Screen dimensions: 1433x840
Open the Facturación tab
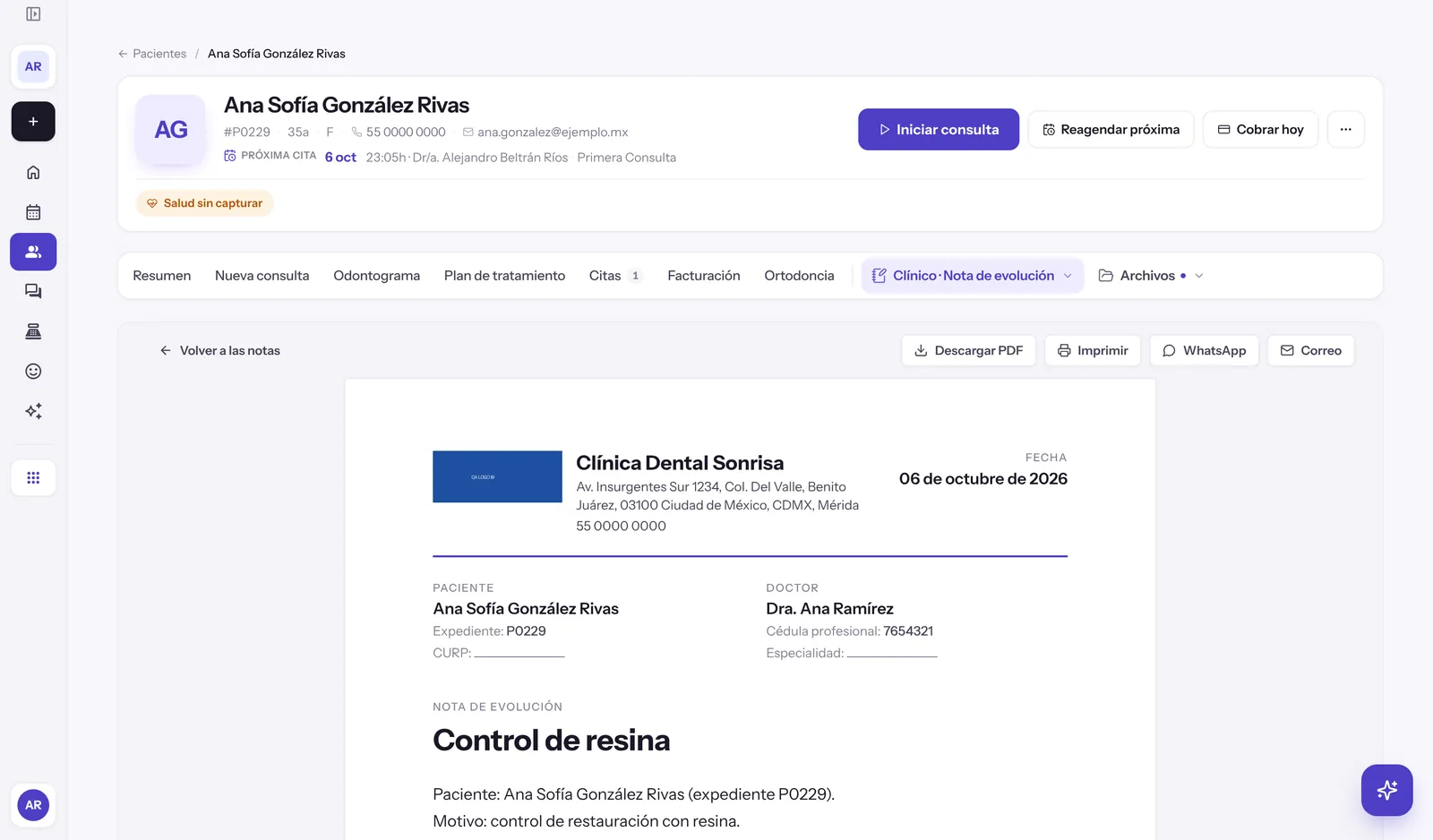coord(704,276)
